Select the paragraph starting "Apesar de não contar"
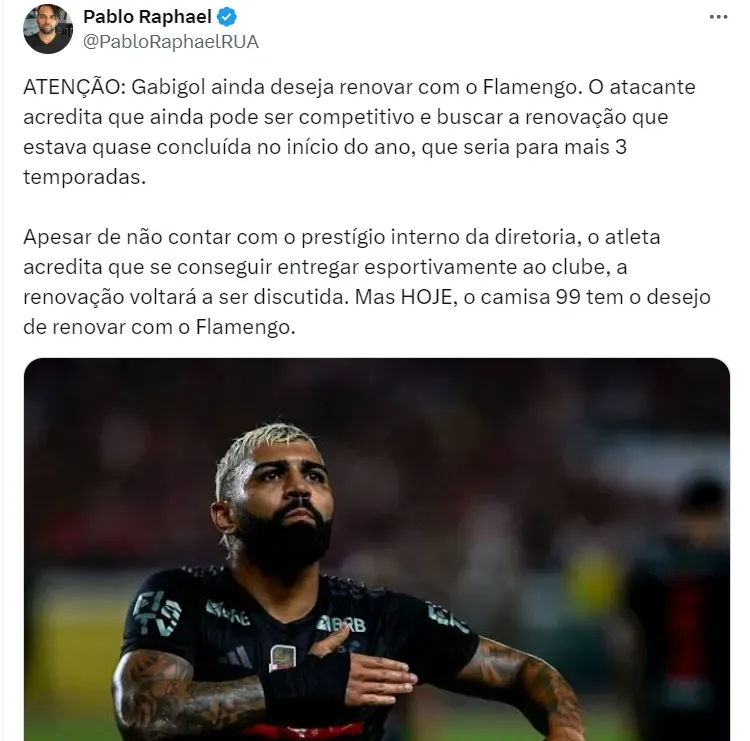 point(367,282)
